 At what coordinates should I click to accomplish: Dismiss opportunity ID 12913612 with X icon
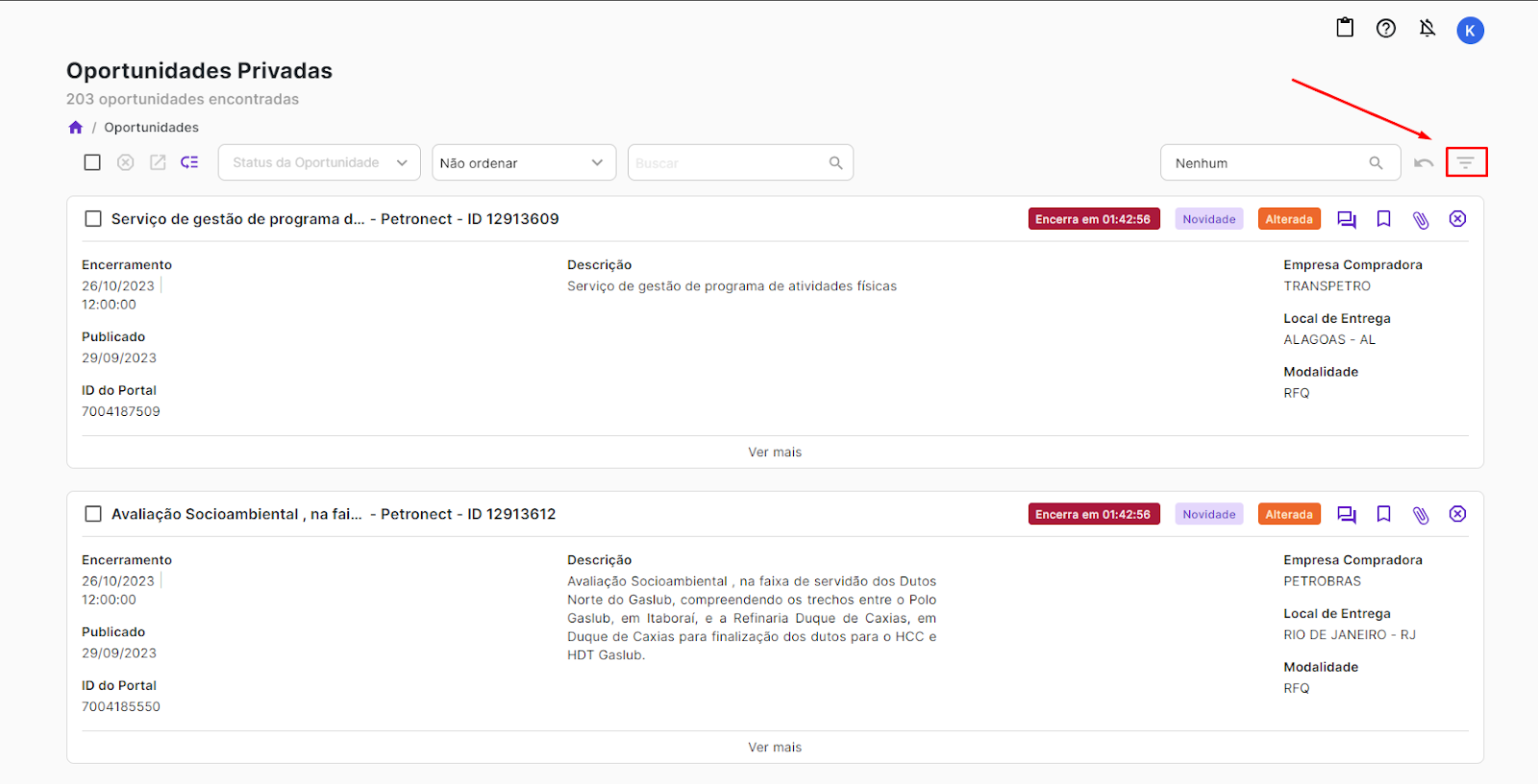coord(1457,514)
